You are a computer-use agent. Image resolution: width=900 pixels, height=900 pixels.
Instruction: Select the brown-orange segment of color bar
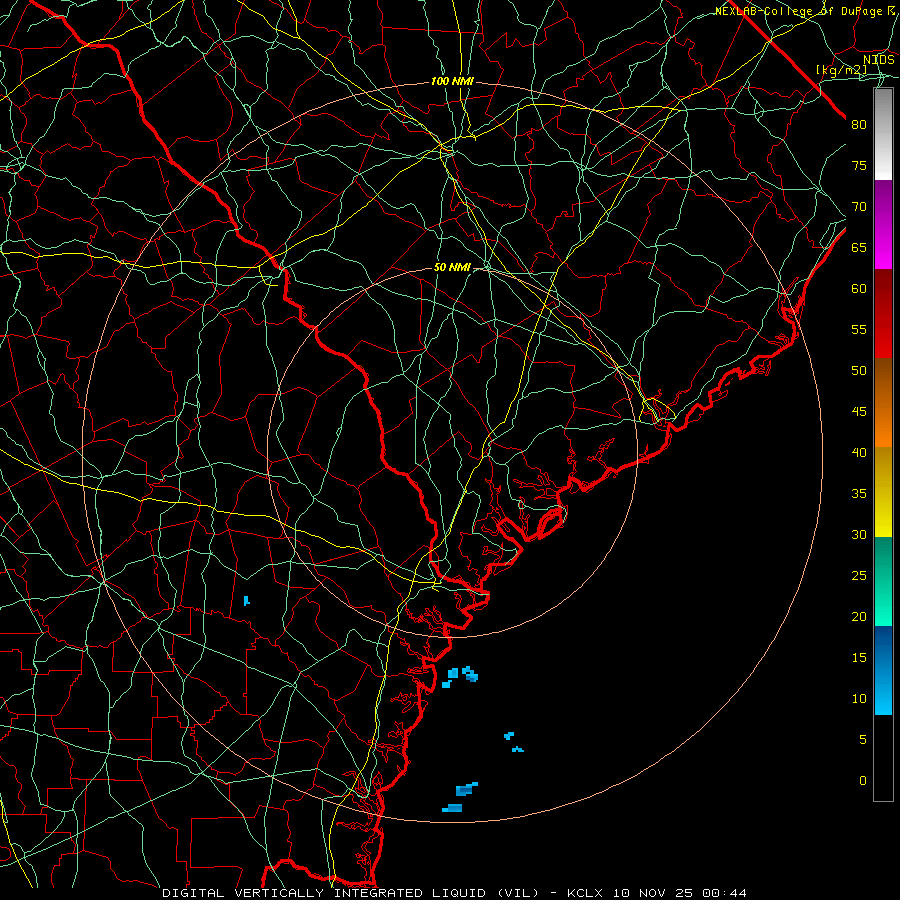pyautogui.click(x=883, y=403)
